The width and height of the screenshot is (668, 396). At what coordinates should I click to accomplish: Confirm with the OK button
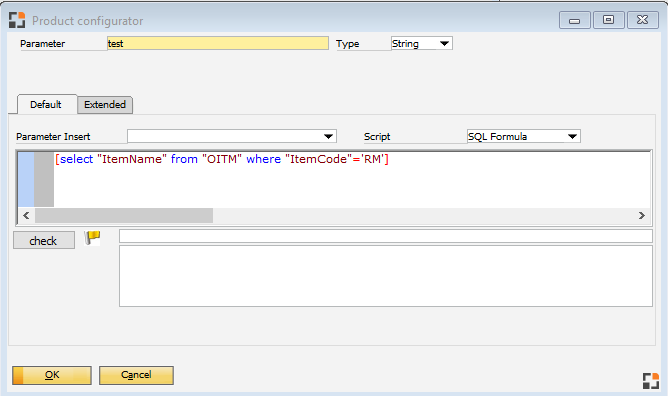(52, 375)
